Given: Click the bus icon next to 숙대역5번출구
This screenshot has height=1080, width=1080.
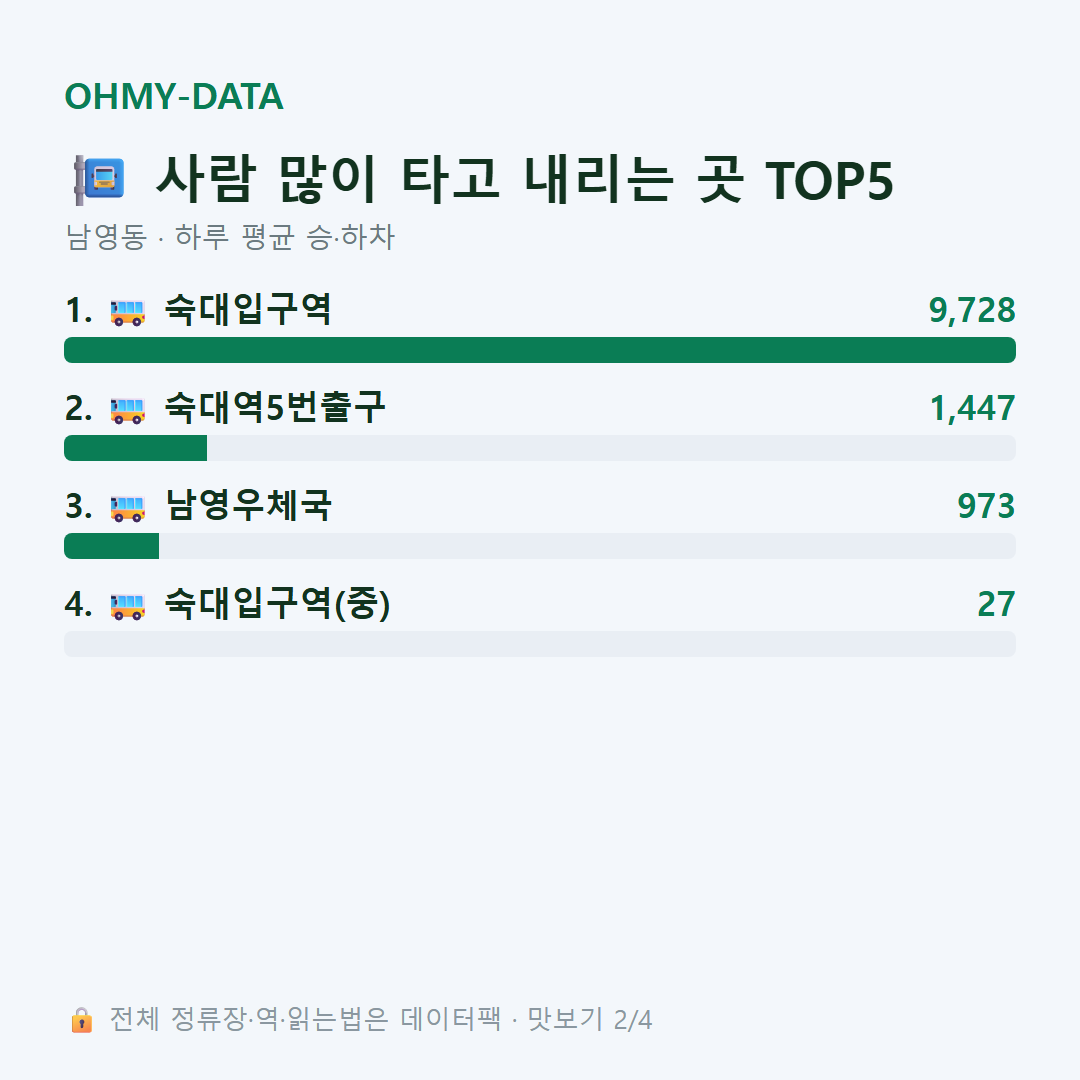Looking at the screenshot, I should point(128,410).
